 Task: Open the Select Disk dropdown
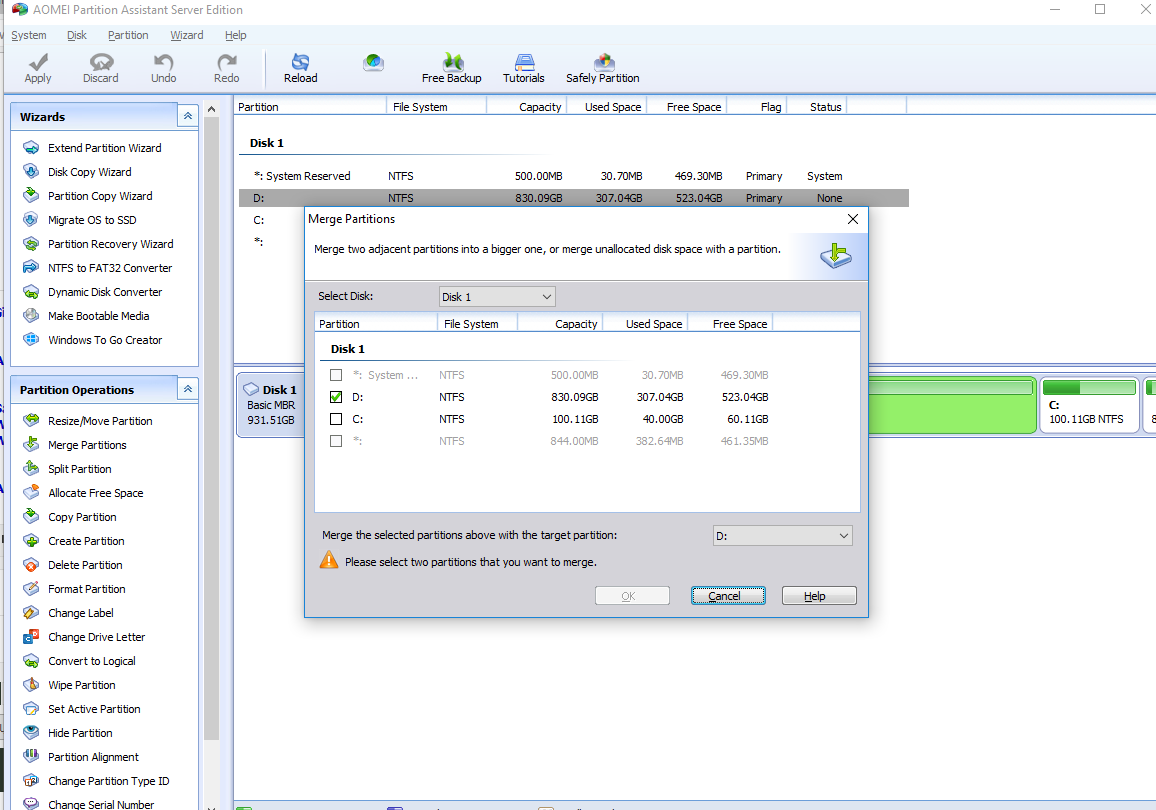click(x=497, y=297)
